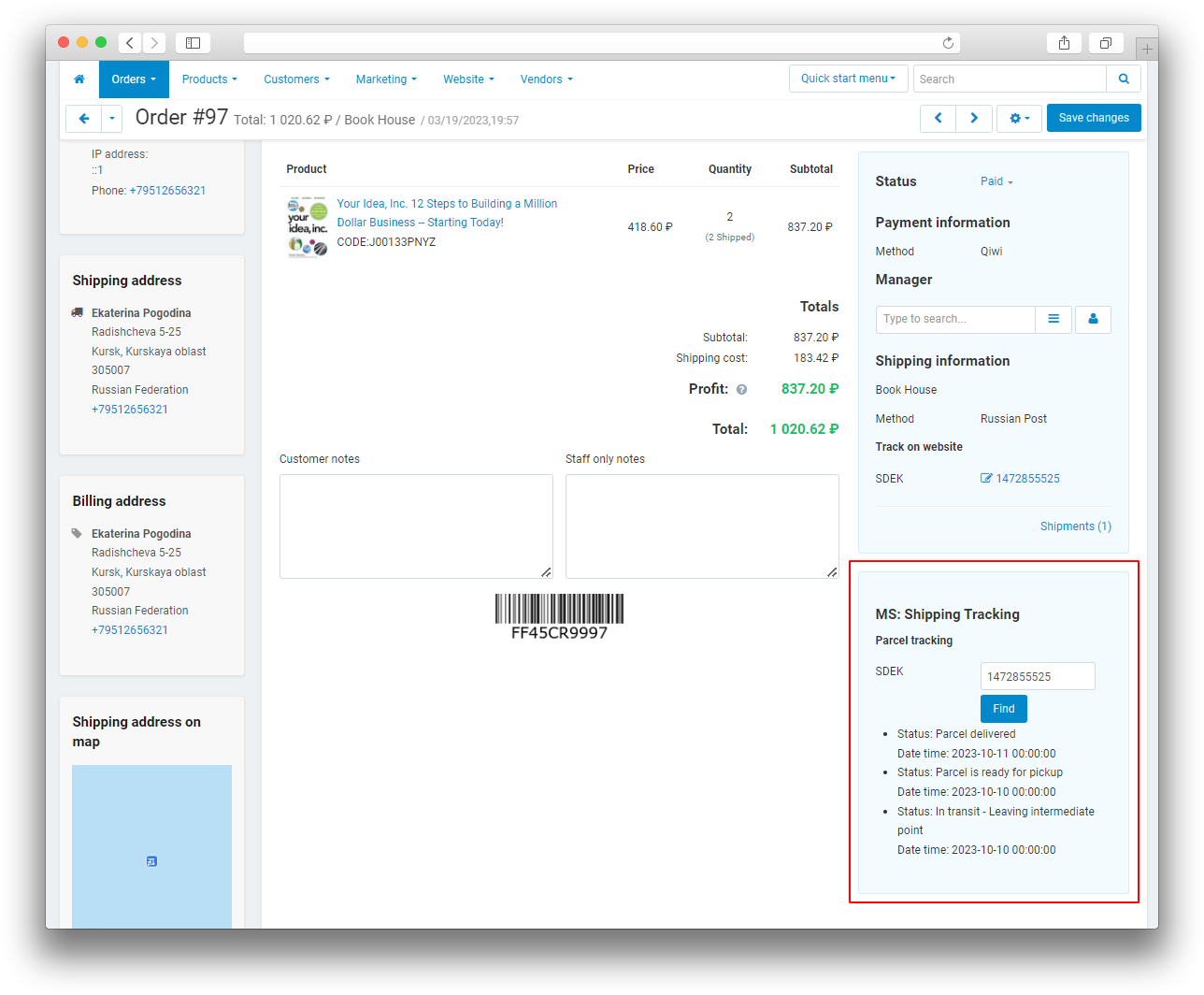Viewport: 1204px width, 995px height.
Task: Reload page with browser refresh icon
Action: click(948, 43)
